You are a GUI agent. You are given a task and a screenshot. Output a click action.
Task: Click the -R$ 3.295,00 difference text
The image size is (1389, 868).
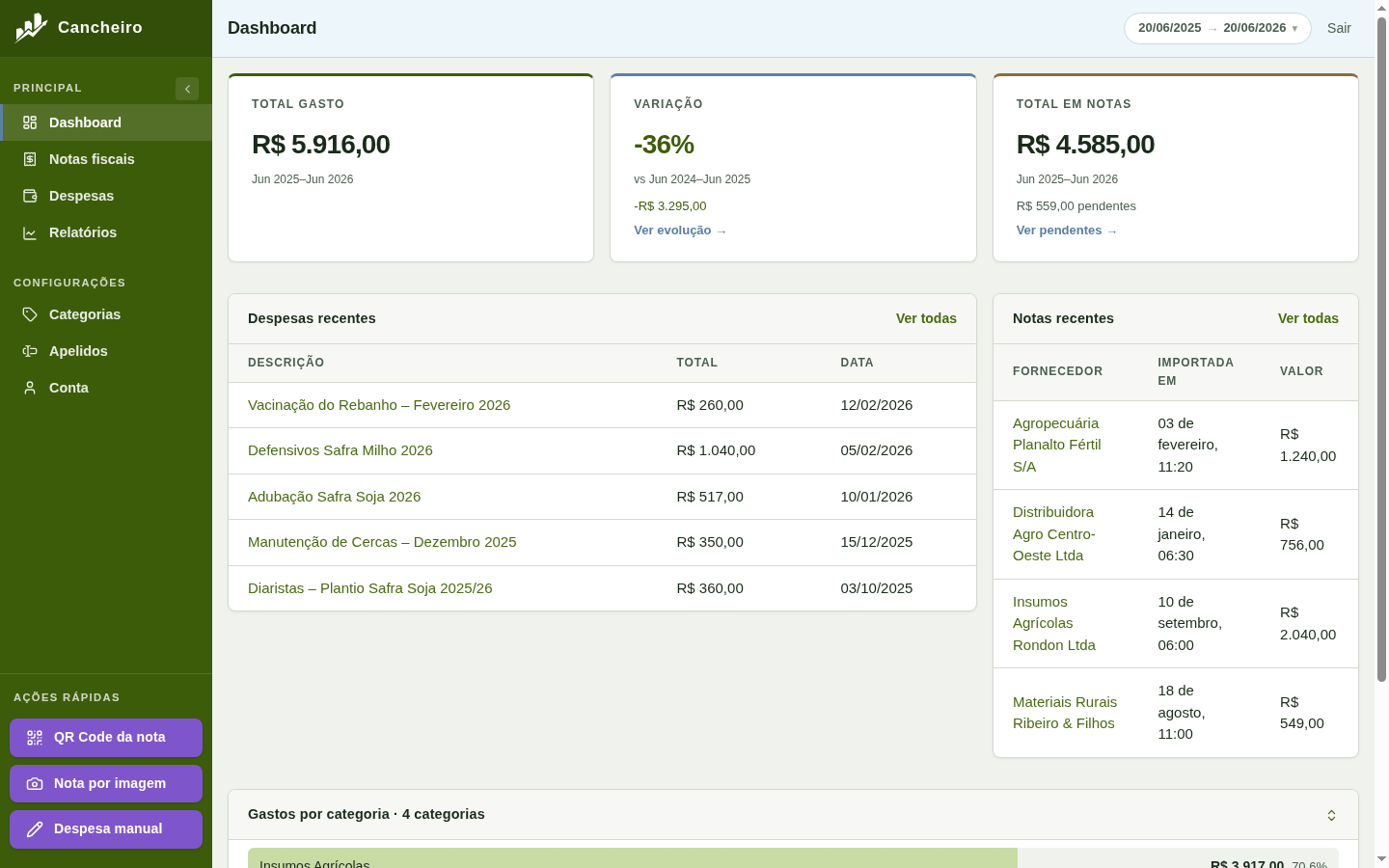[670, 206]
